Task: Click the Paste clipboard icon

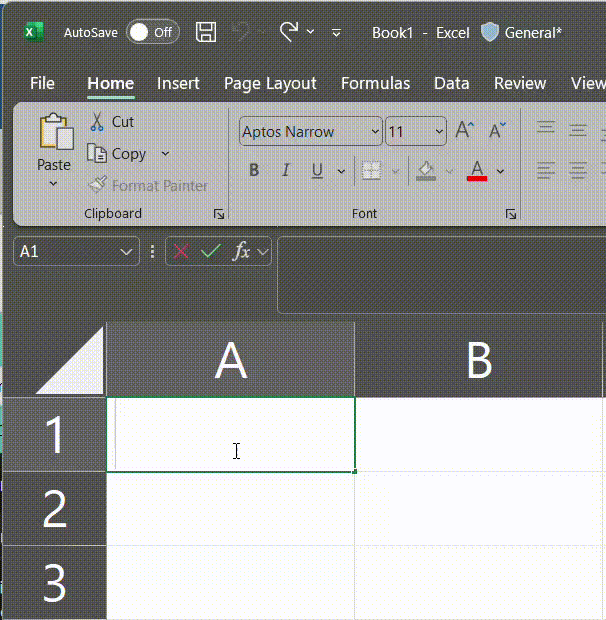Action: click(x=56, y=132)
